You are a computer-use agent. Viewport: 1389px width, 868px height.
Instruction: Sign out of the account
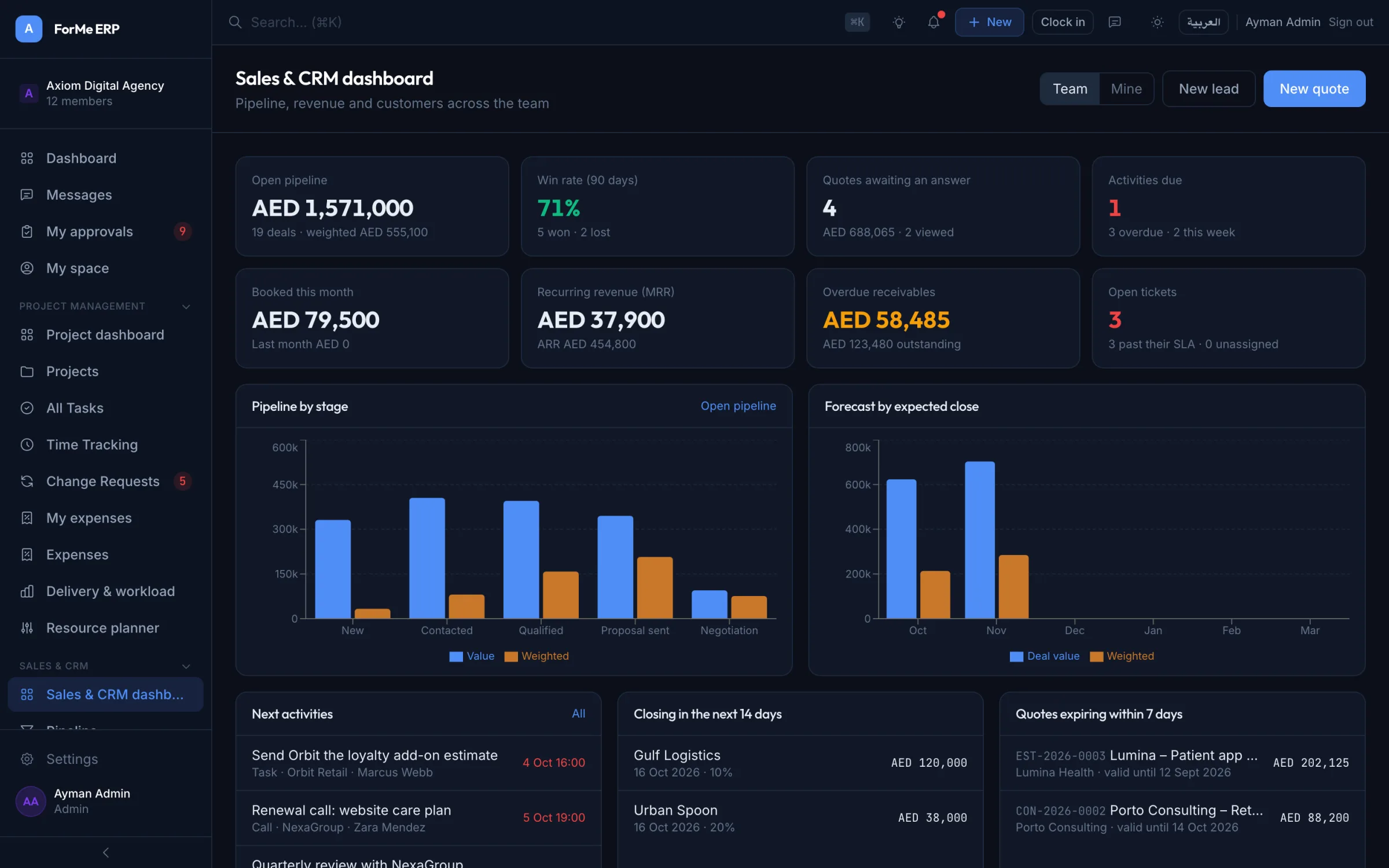(x=1351, y=22)
